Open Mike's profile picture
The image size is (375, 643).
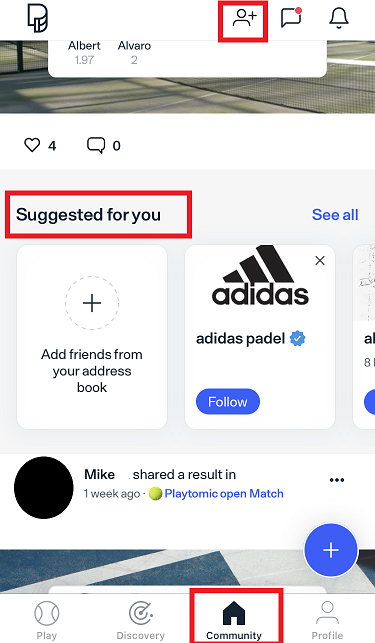click(44, 488)
